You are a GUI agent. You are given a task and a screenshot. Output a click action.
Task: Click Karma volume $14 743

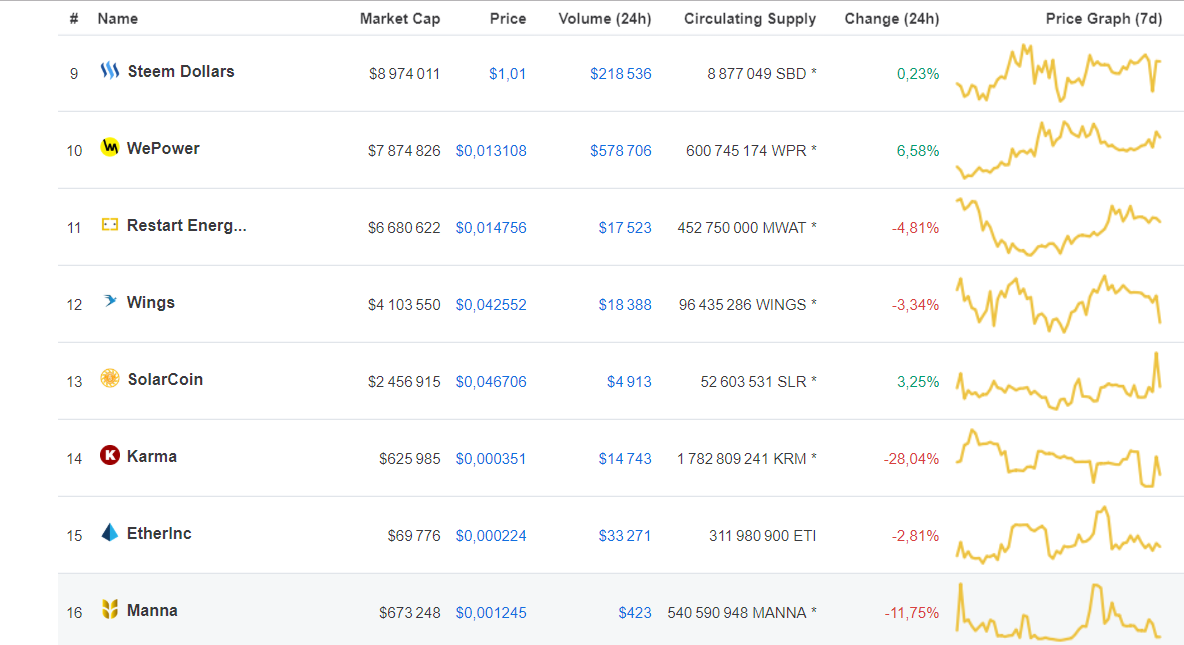[x=624, y=459]
